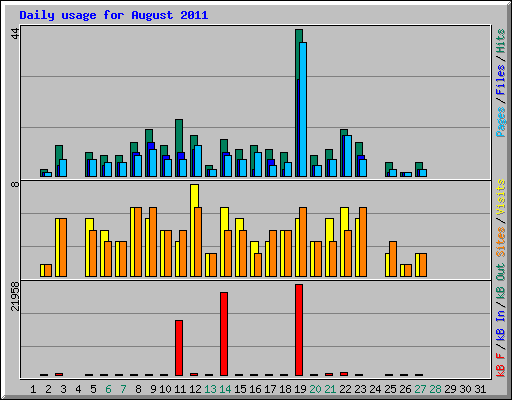Click day "26" on the x-axis
The height and width of the screenshot is (400, 512).
click(405, 389)
